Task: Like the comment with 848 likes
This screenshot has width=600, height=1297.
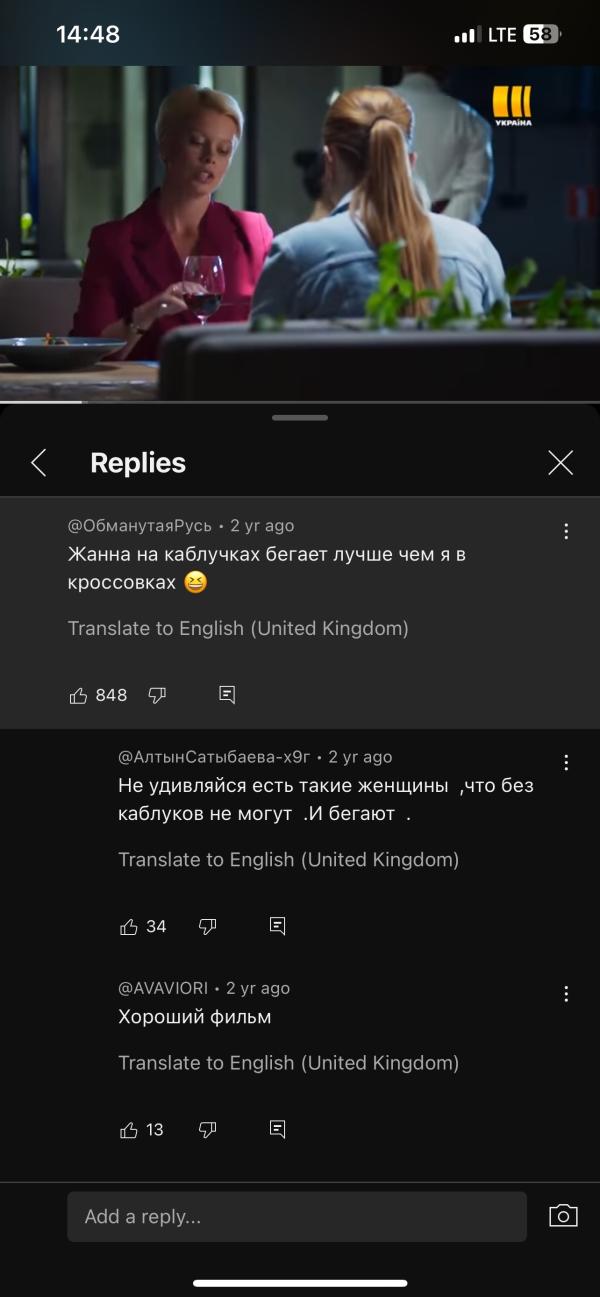Action: [x=79, y=695]
